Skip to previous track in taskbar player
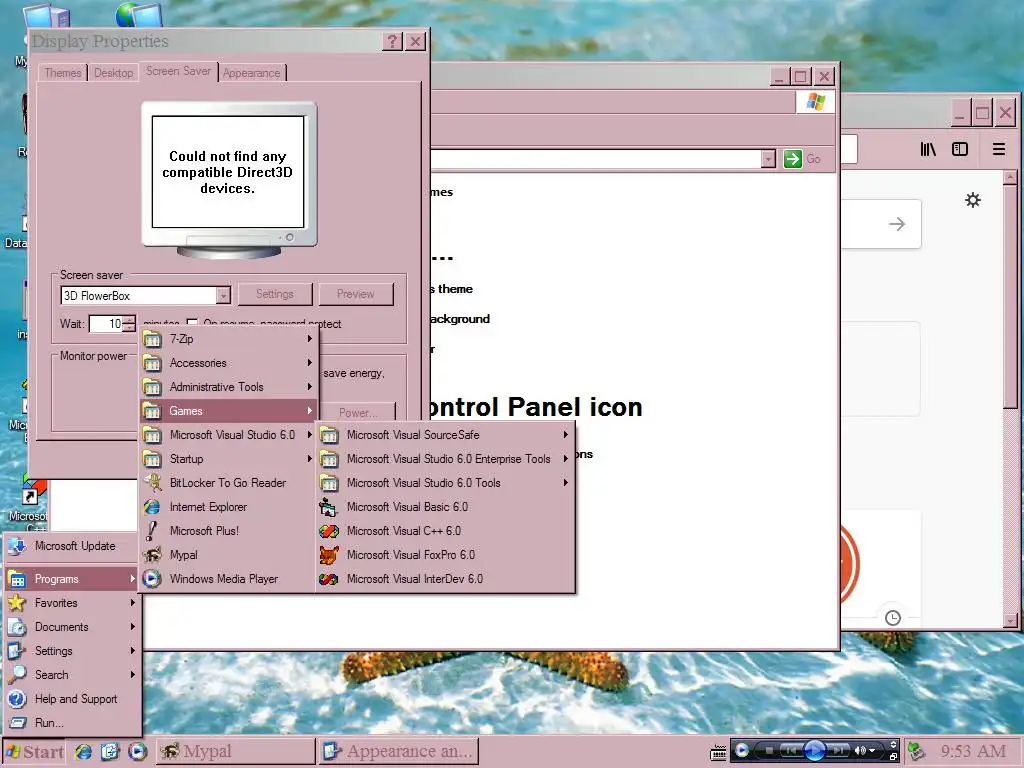The width and height of the screenshot is (1024, 768). (790, 751)
